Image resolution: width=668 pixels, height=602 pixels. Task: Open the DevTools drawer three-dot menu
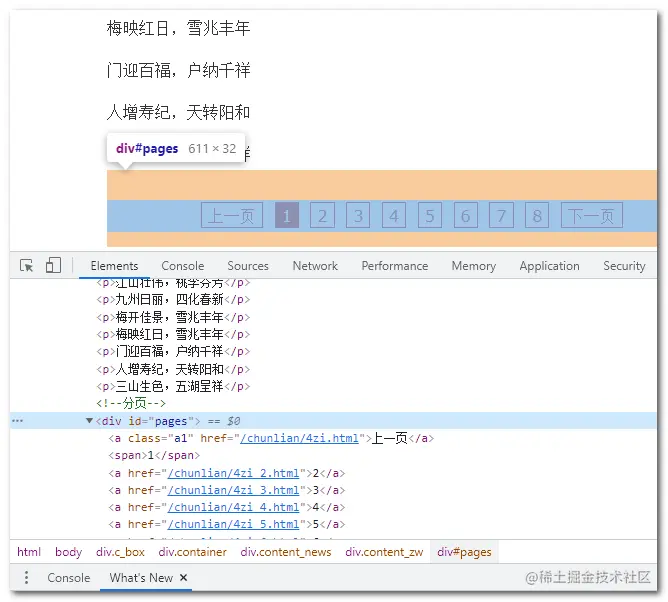coord(26,577)
